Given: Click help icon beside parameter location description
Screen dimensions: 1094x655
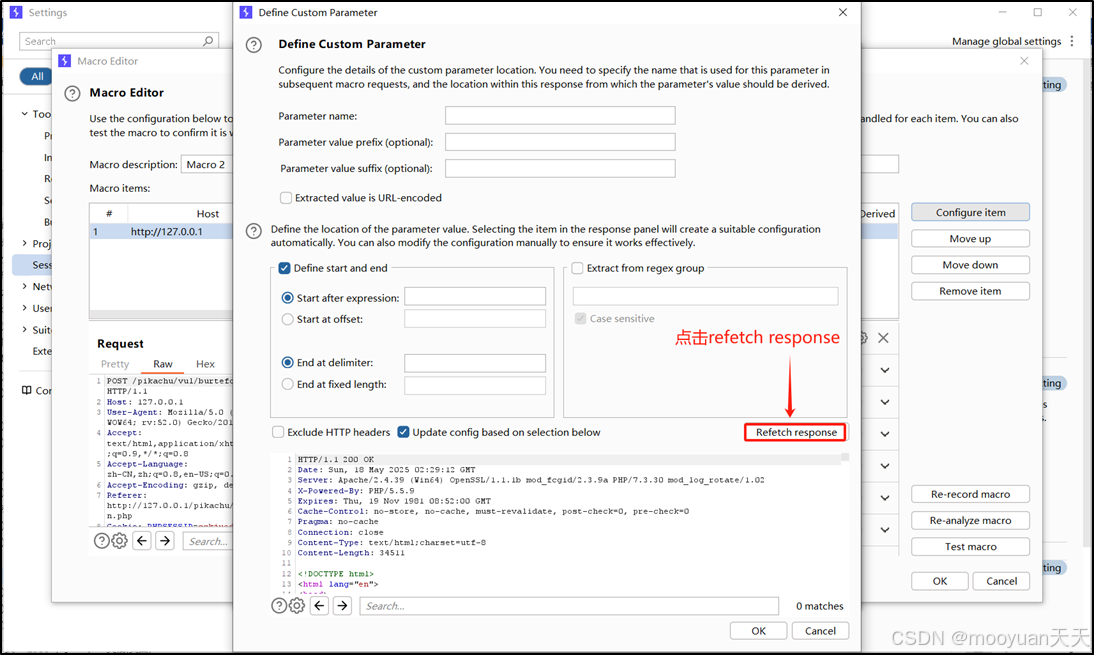Looking at the screenshot, I should [254, 231].
